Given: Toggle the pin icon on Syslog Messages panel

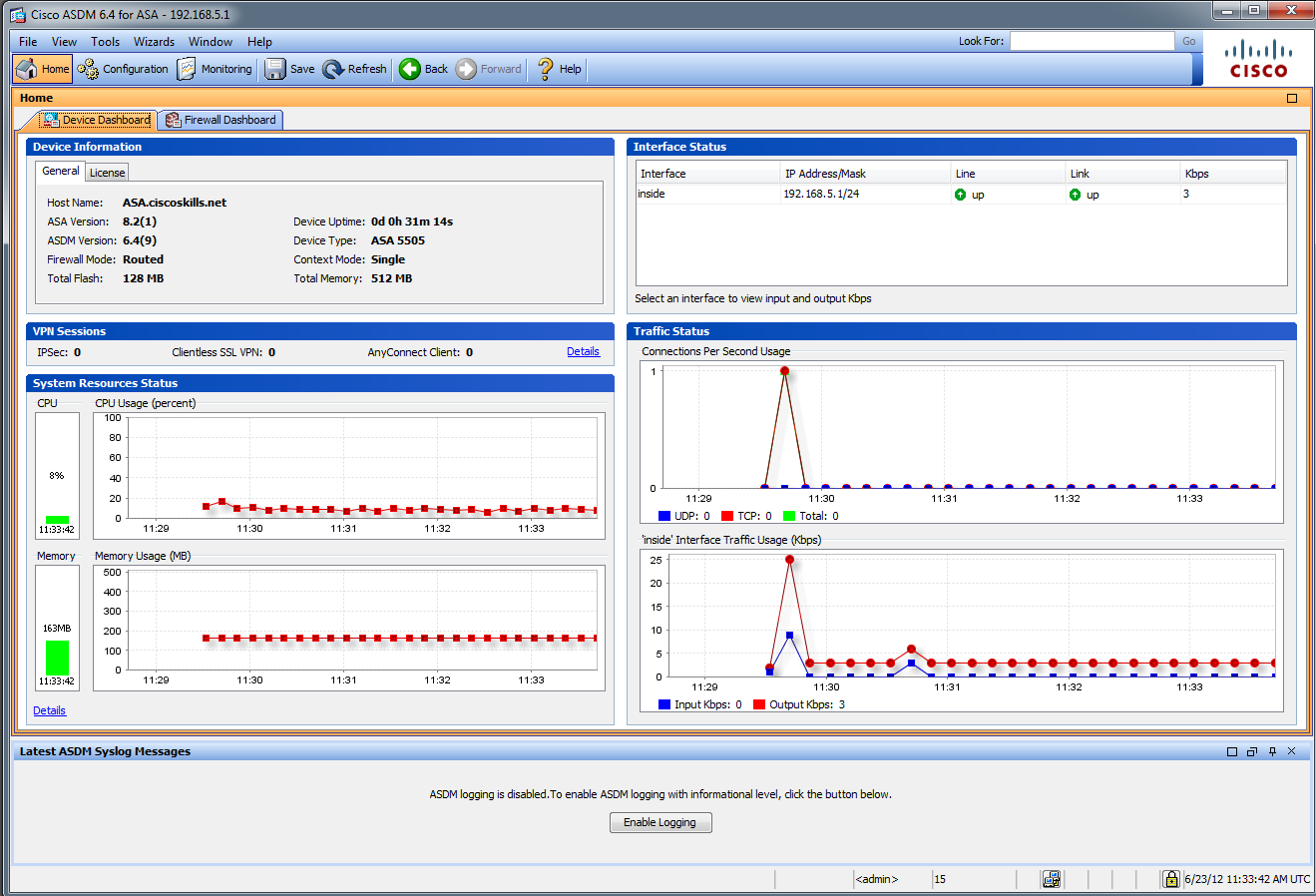Looking at the screenshot, I should pyautogui.click(x=1272, y=751).
